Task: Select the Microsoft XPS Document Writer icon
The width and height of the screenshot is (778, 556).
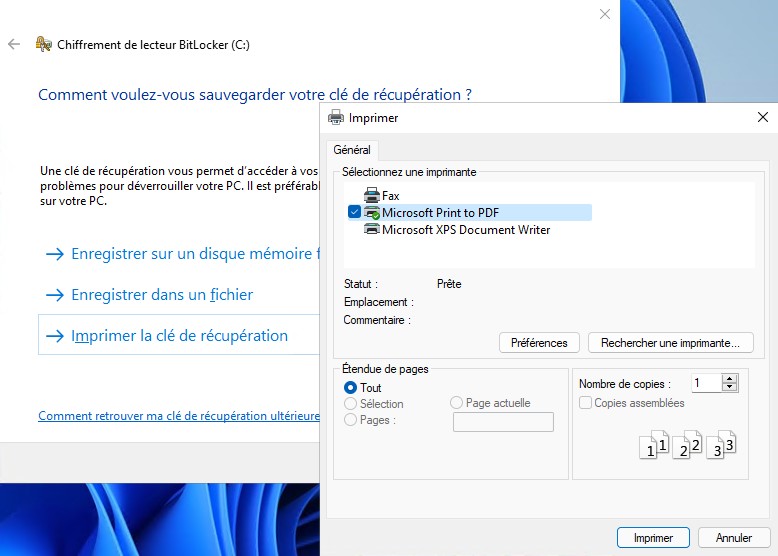Action: (372, 229)
